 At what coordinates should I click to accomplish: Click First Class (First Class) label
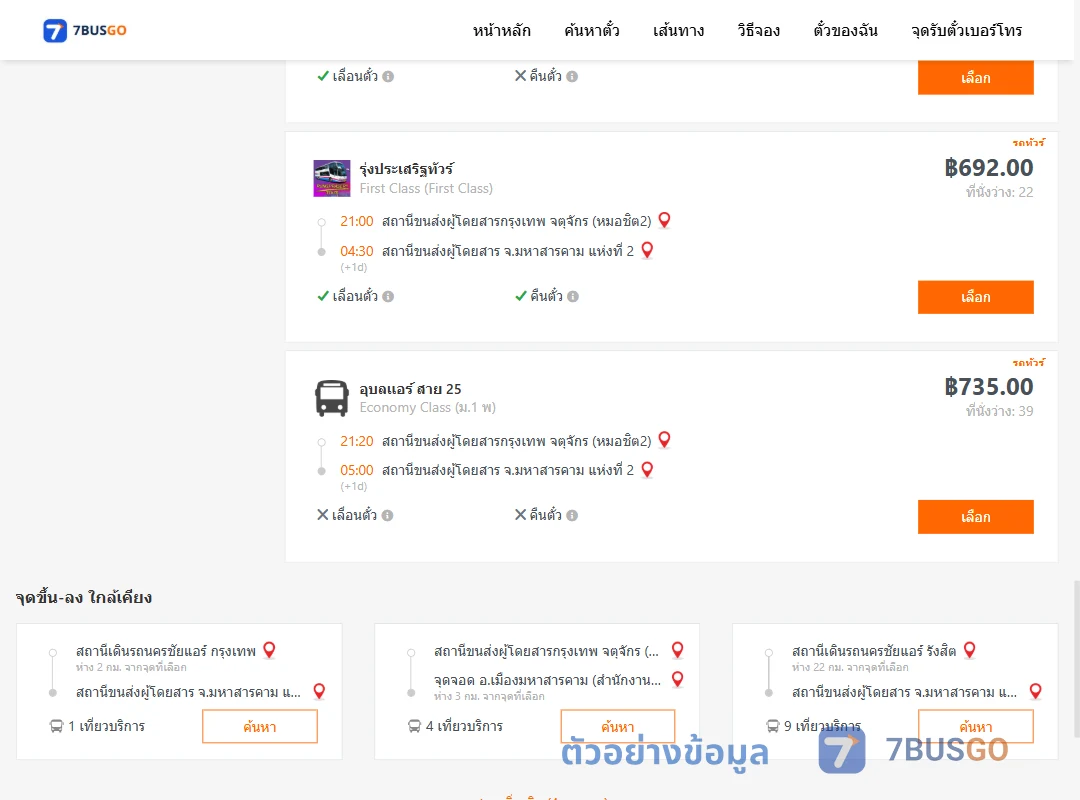click(426, 188)
